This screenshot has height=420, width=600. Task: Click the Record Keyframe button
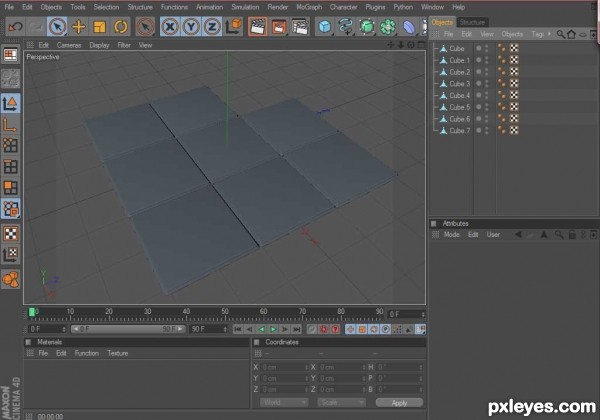point(312,329)
